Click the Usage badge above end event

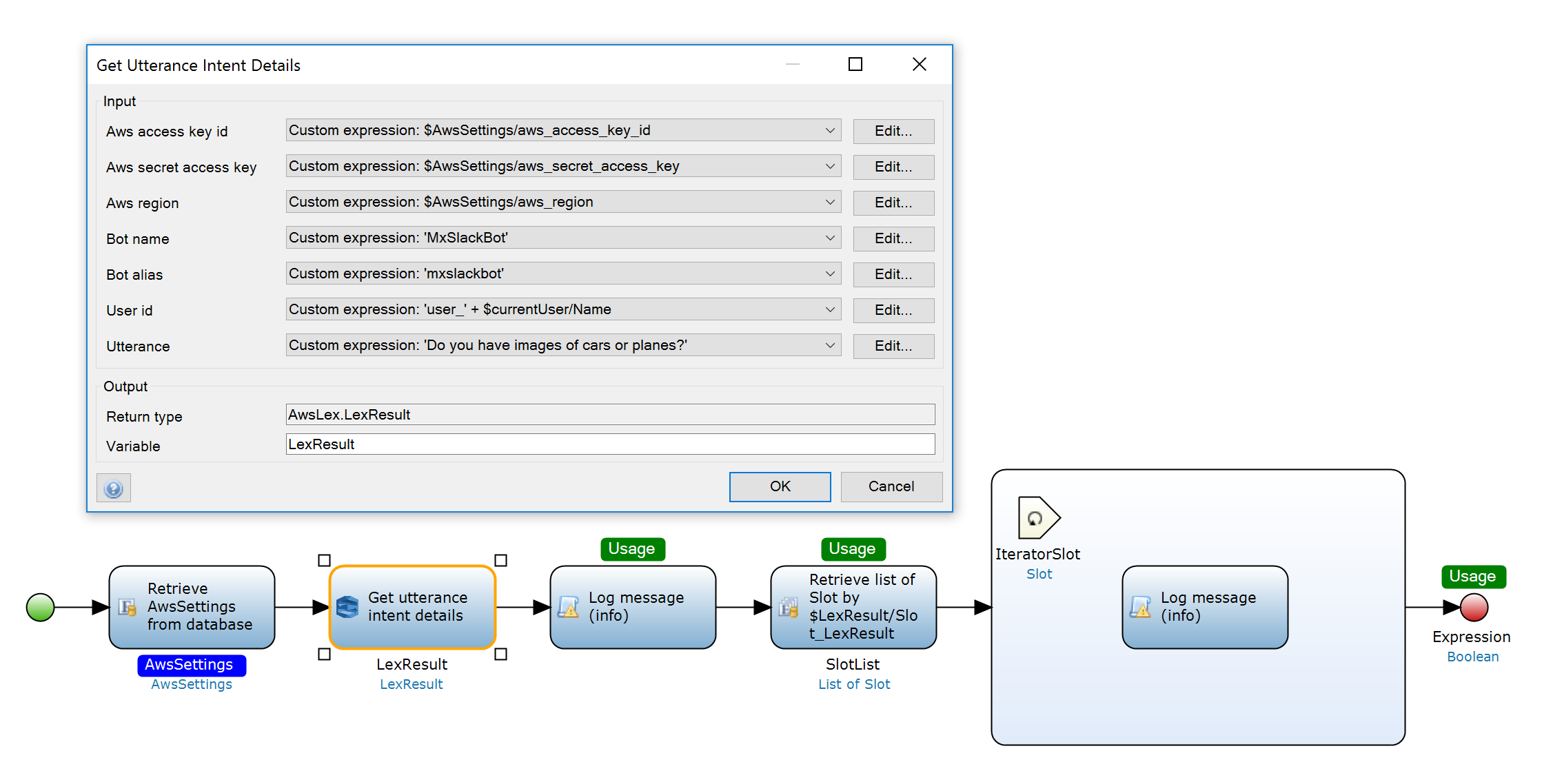coord(1473,576)
